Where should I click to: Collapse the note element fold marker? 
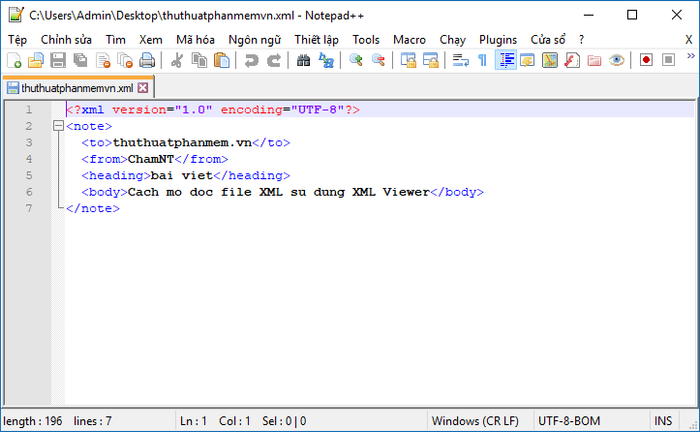58,126
